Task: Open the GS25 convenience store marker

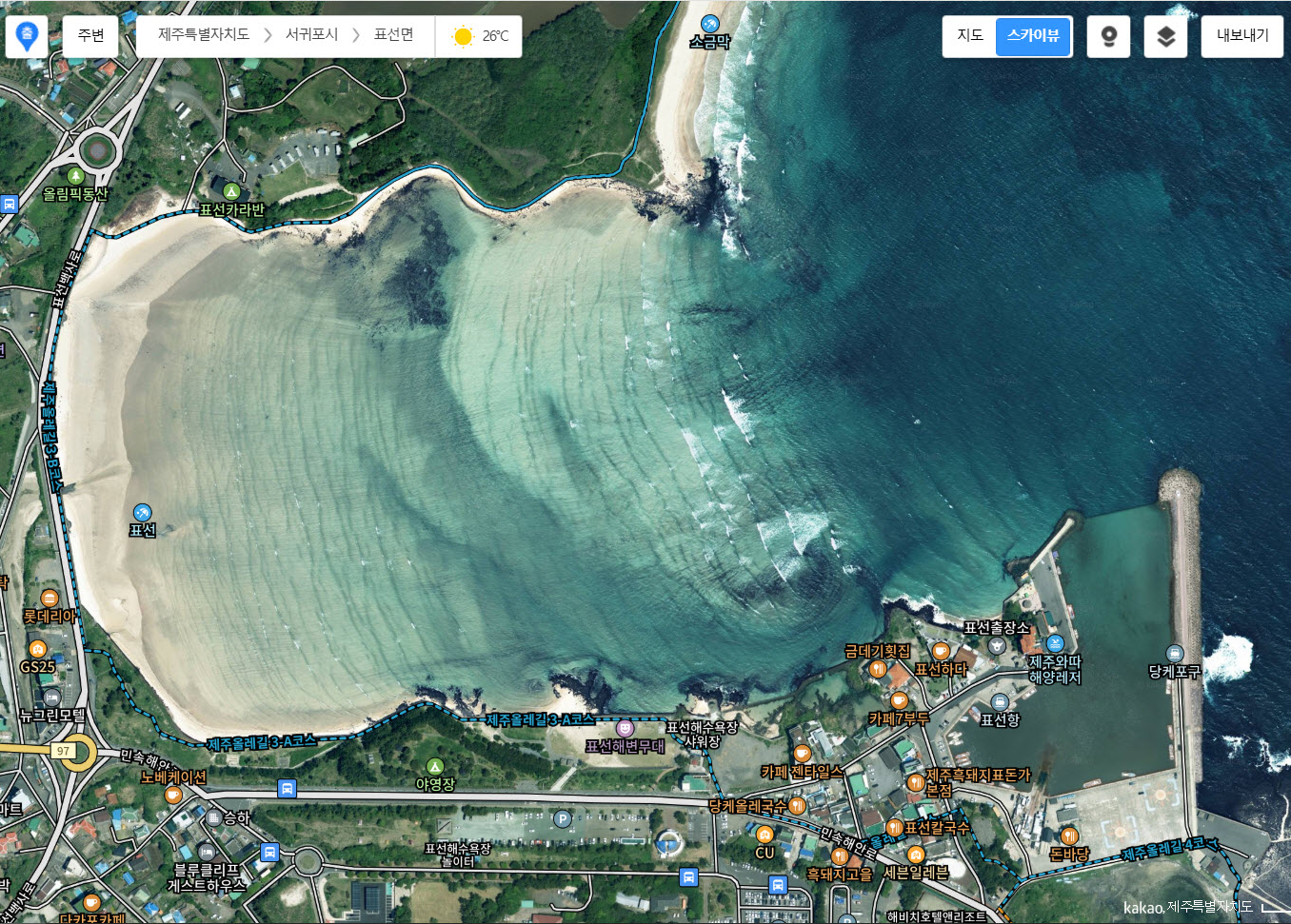Action: click(38, 650)
